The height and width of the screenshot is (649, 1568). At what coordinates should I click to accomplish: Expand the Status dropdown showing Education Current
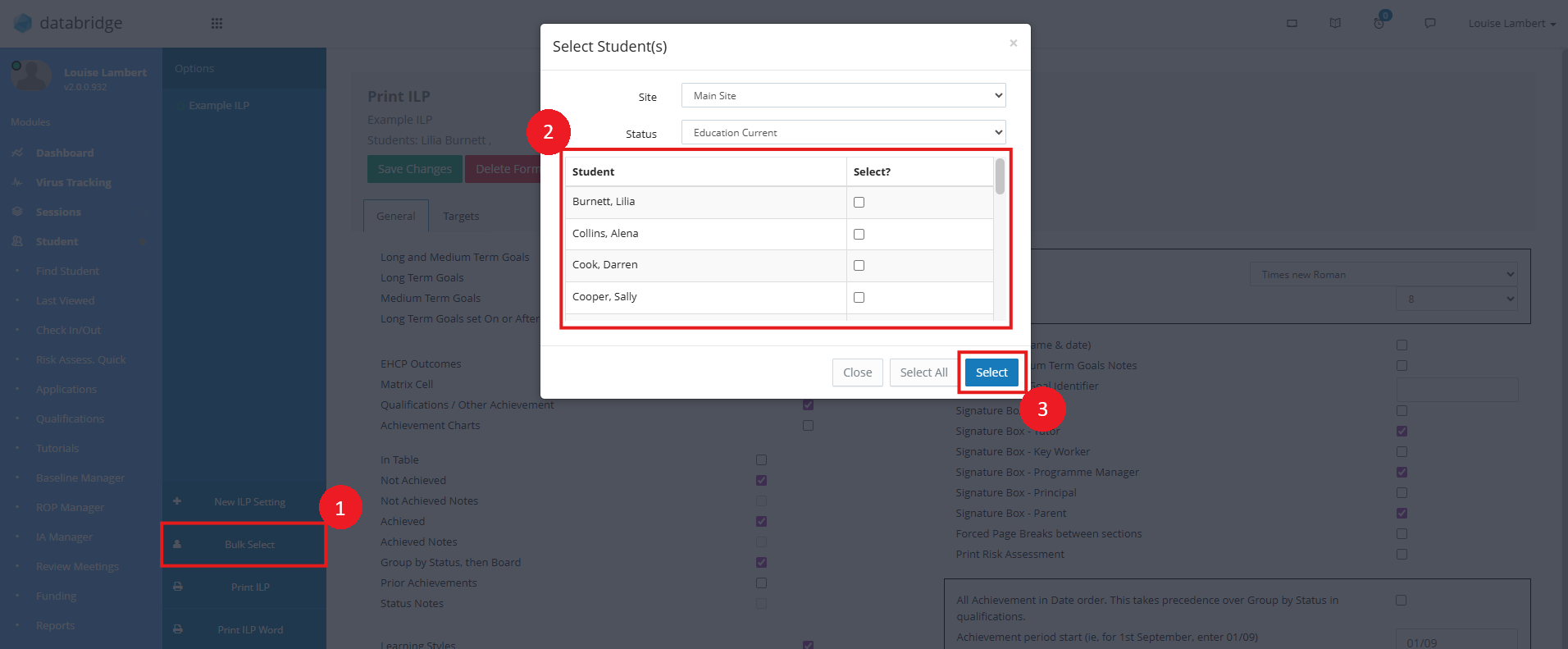(x=843, y=133)
